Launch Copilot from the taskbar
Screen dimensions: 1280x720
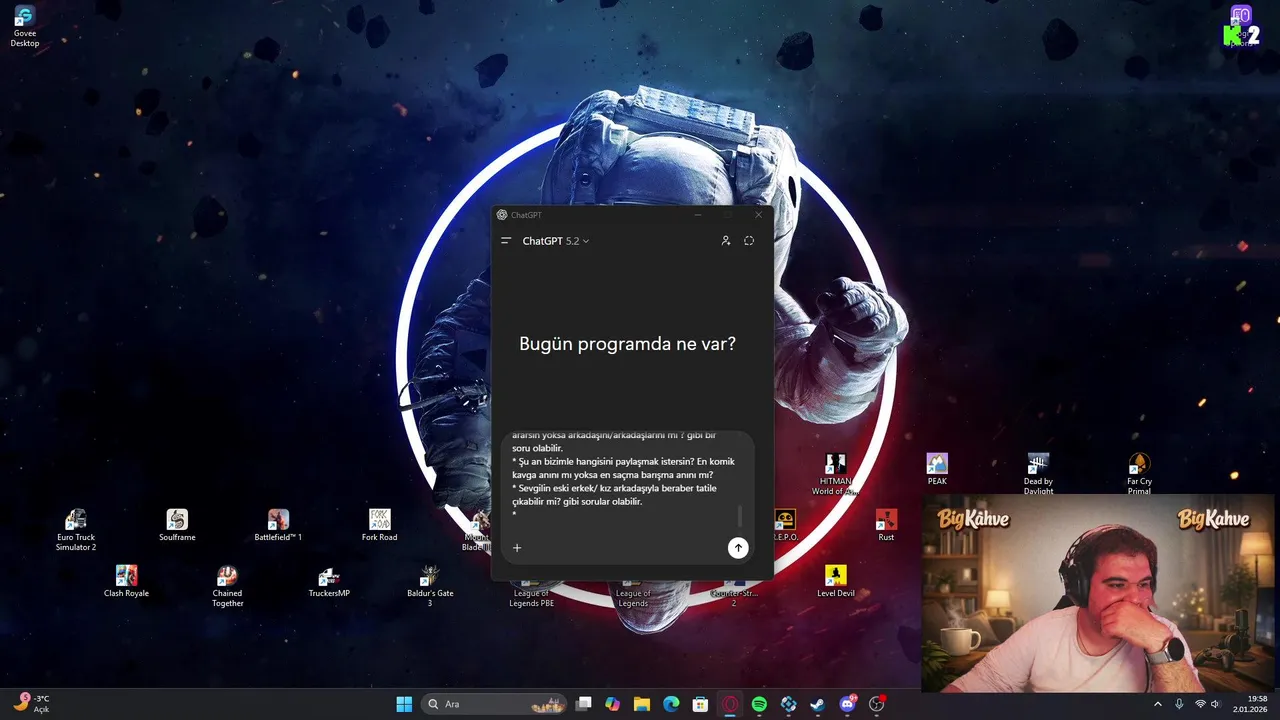coord(613,704)
